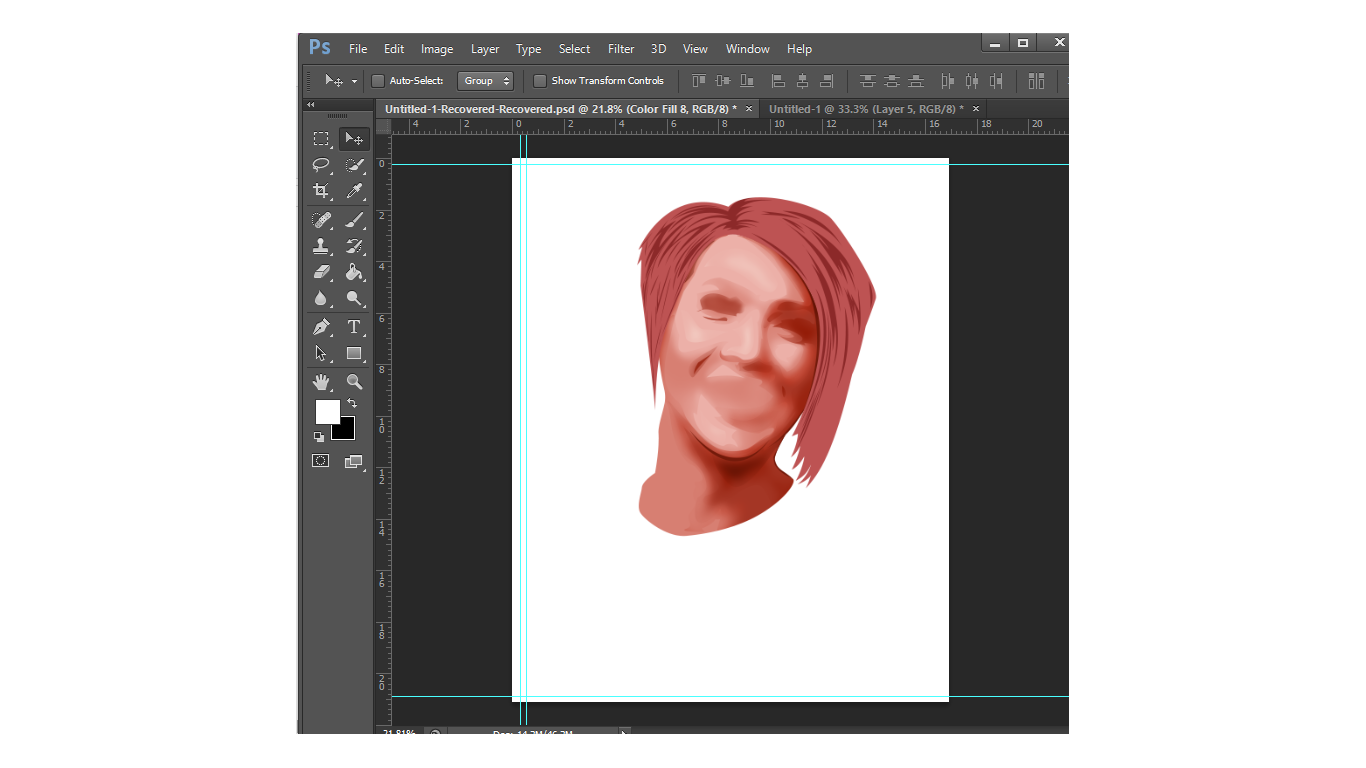Select the Eraser tool
The height and width of the screenshot is (768, 1366).
[321, 272]
